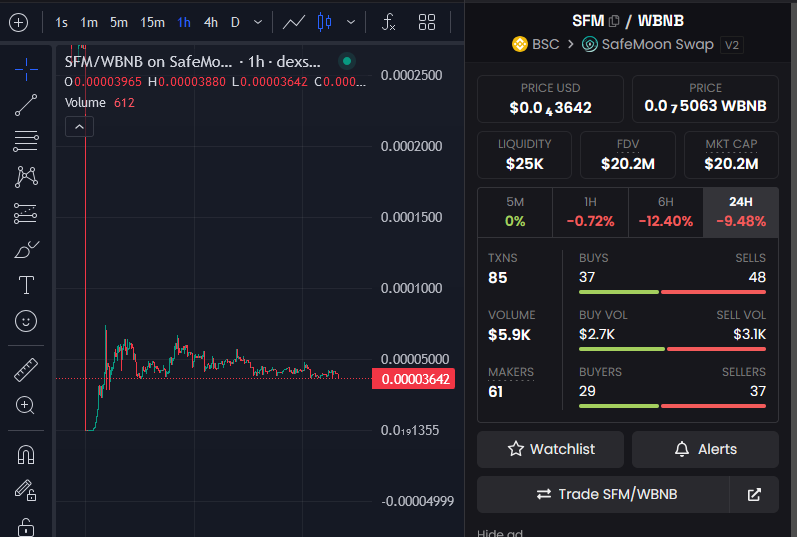Click the Hide ad link
This screenshot has height=537, width=797.
coord(500,532)
